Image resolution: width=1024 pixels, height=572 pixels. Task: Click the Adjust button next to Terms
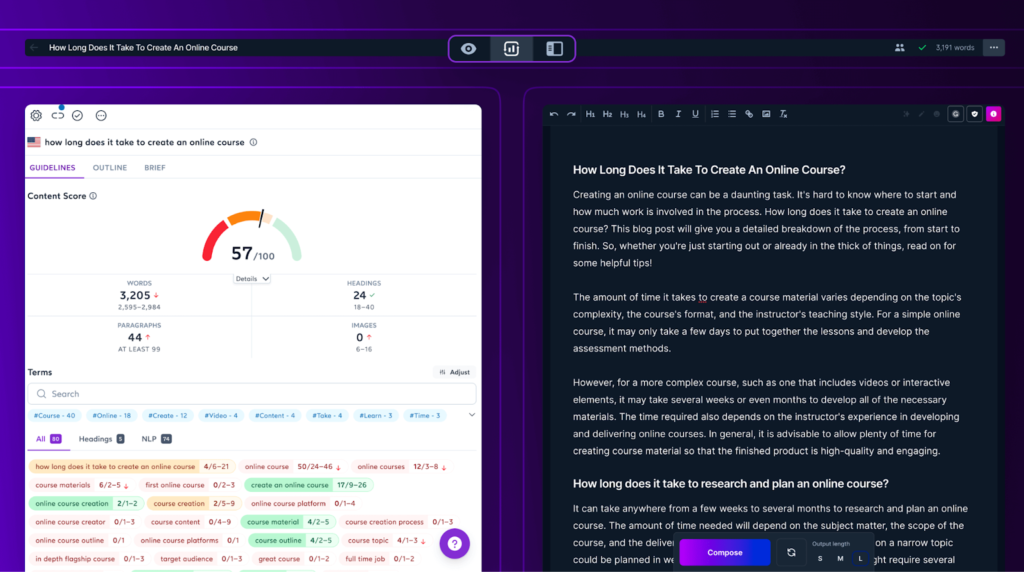tap(454, 372)
